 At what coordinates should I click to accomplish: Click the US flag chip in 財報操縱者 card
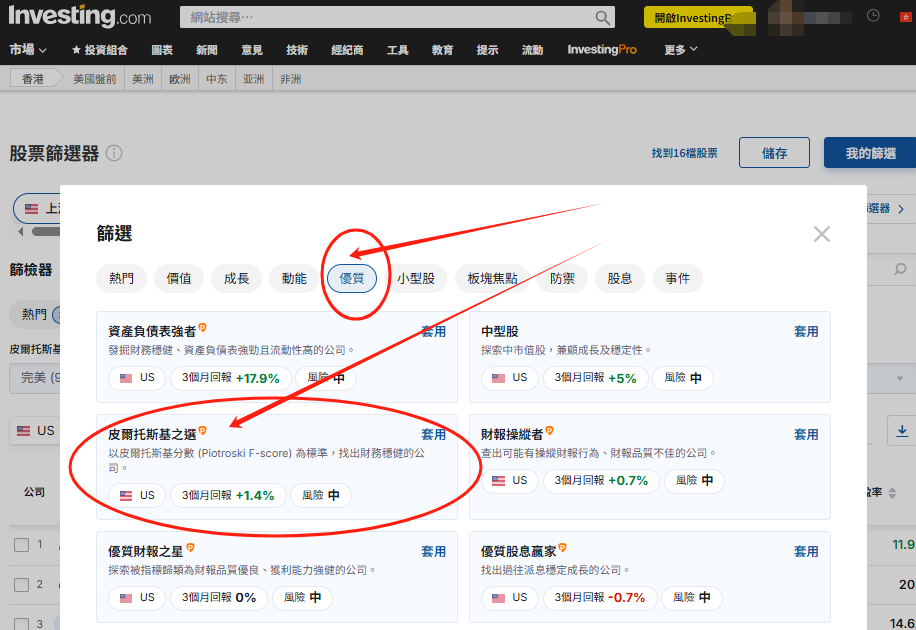click(x=509, y=481)
